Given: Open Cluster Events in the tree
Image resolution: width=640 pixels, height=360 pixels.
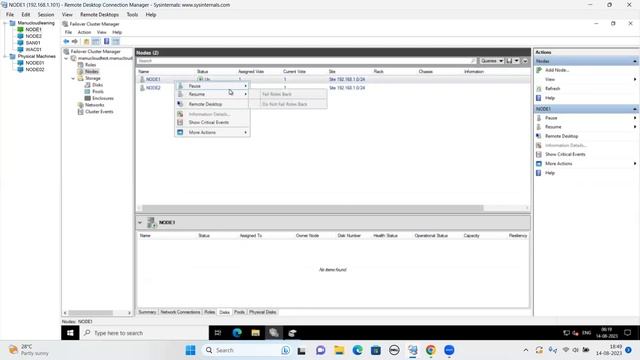Looking at the screenshot, I should 99,111.
